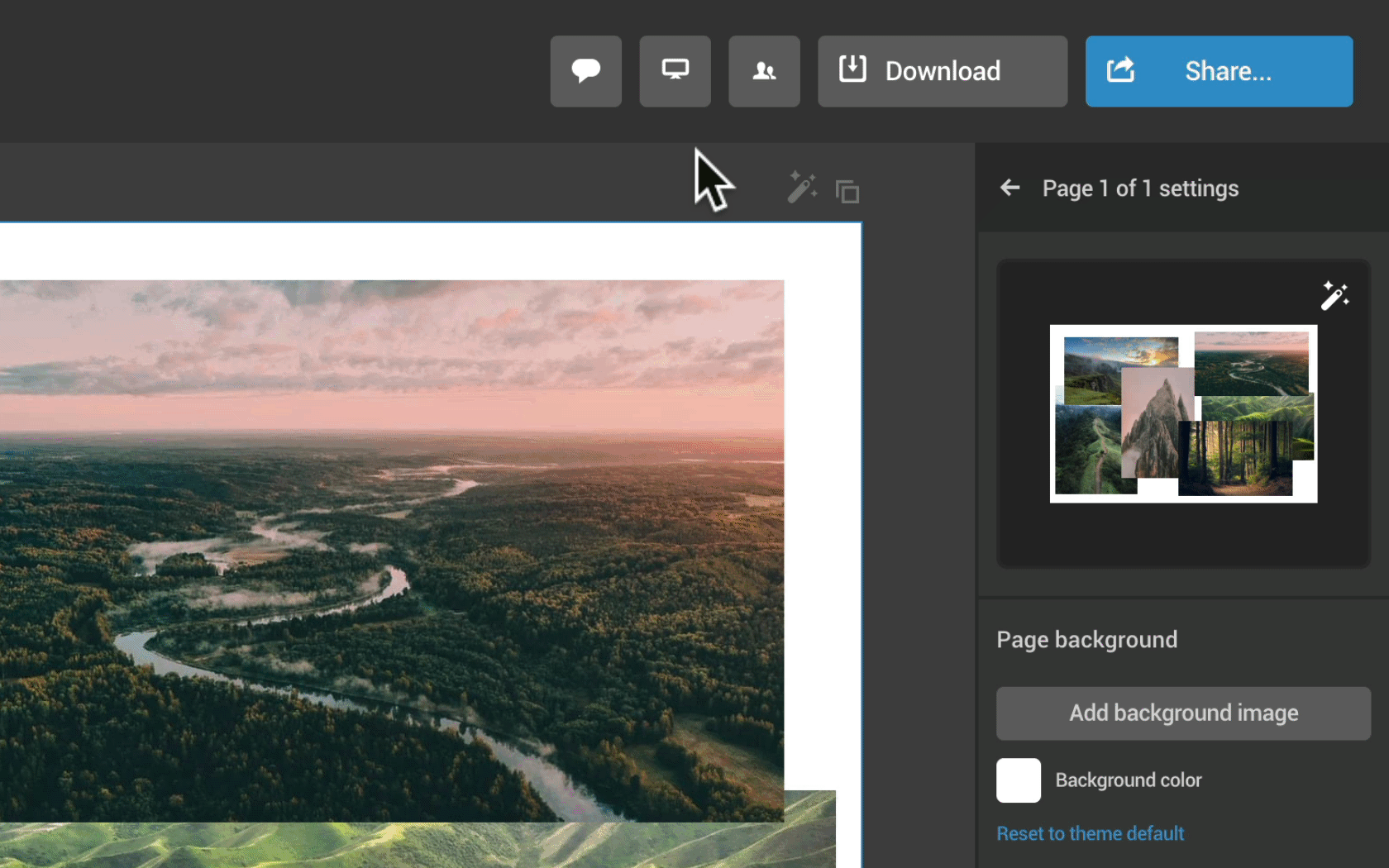The image size is (1389, 868).
Task: Click the Page background section heading
Action: click(x=1086, y=640)
